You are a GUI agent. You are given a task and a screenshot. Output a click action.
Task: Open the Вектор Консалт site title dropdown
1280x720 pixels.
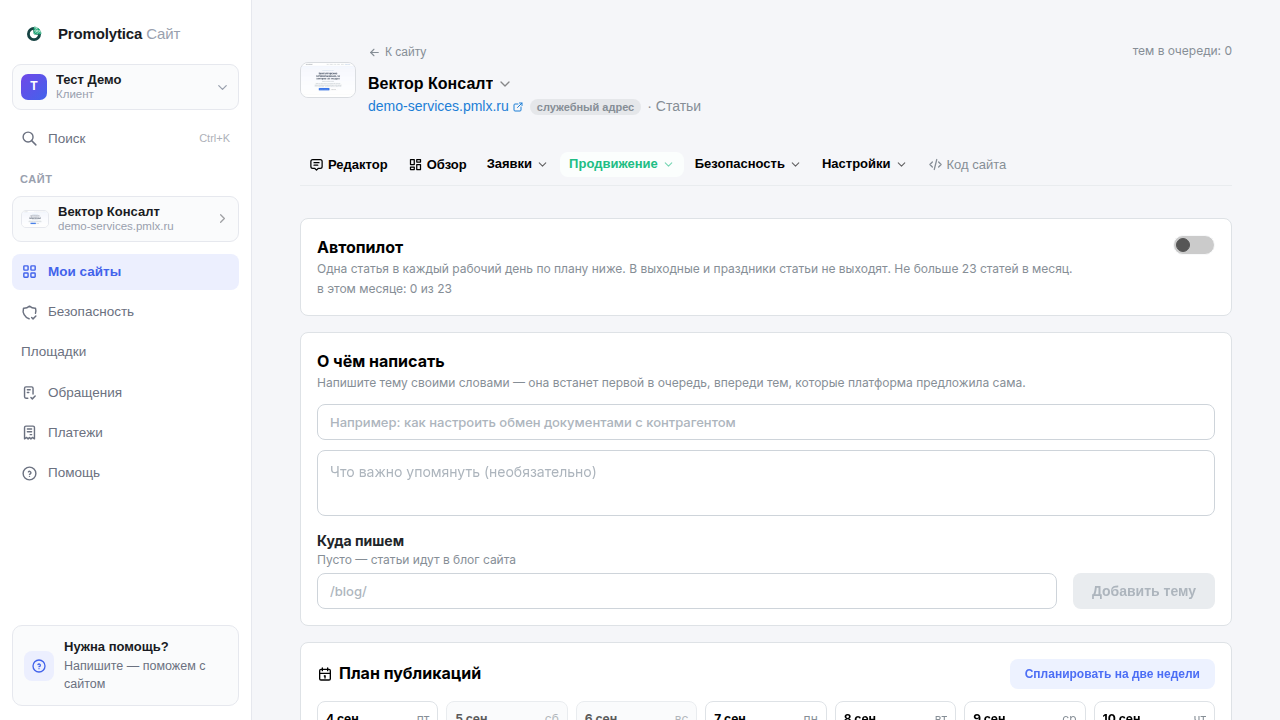click(505, 84)
